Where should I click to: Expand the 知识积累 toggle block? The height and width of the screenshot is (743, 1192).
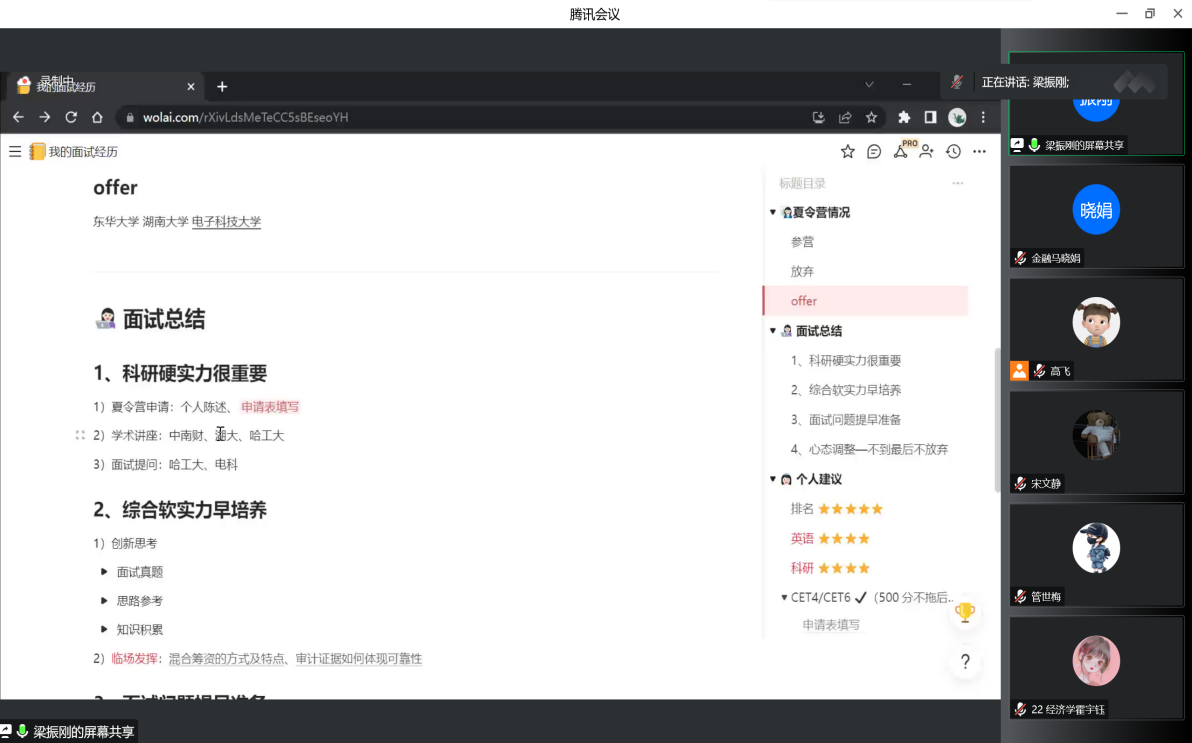104,630
